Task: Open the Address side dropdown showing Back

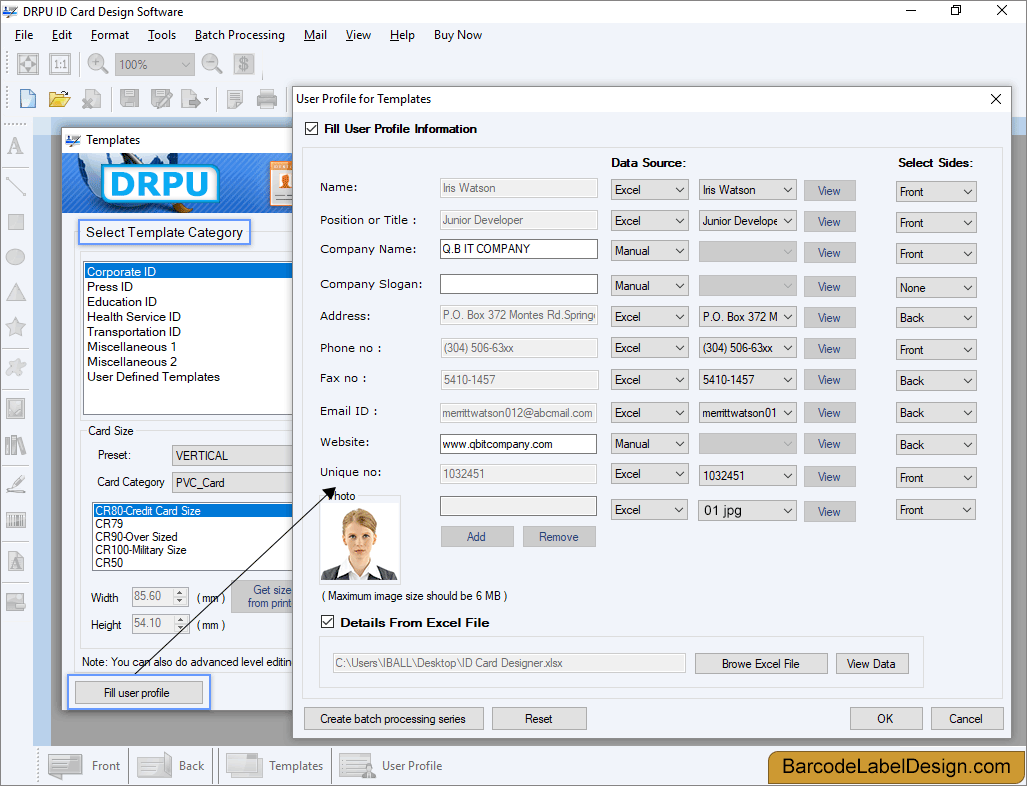Action: (x=936, y=318)
